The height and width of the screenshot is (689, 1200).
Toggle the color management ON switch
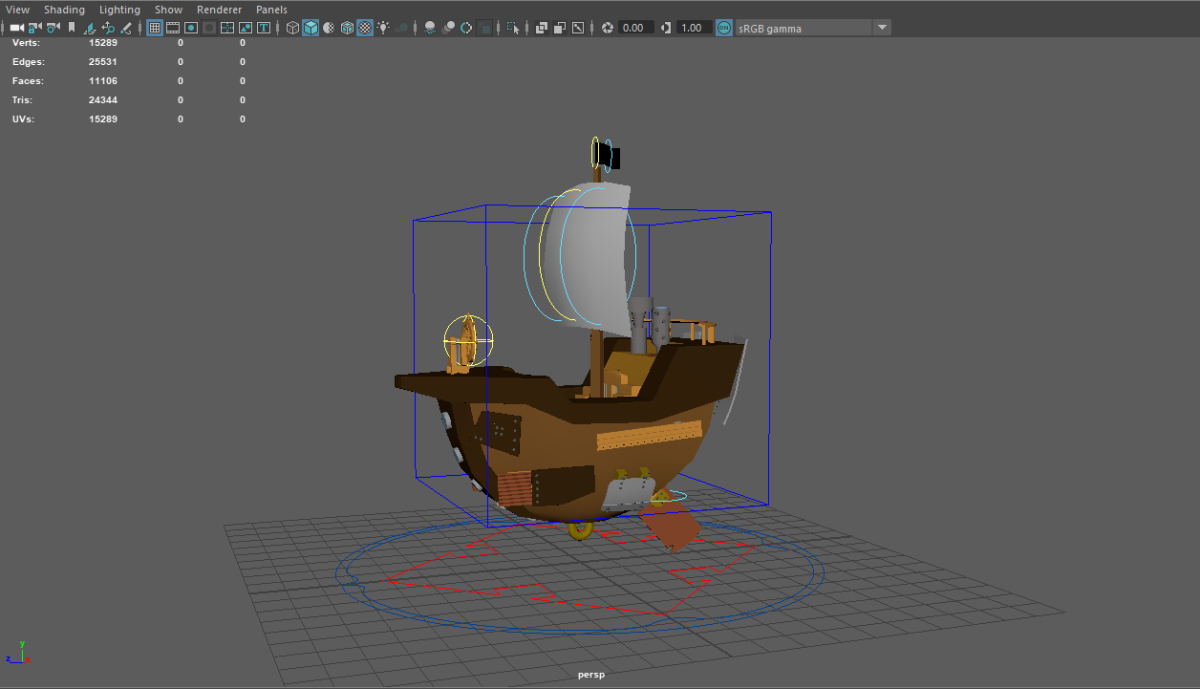coord(722,27)
